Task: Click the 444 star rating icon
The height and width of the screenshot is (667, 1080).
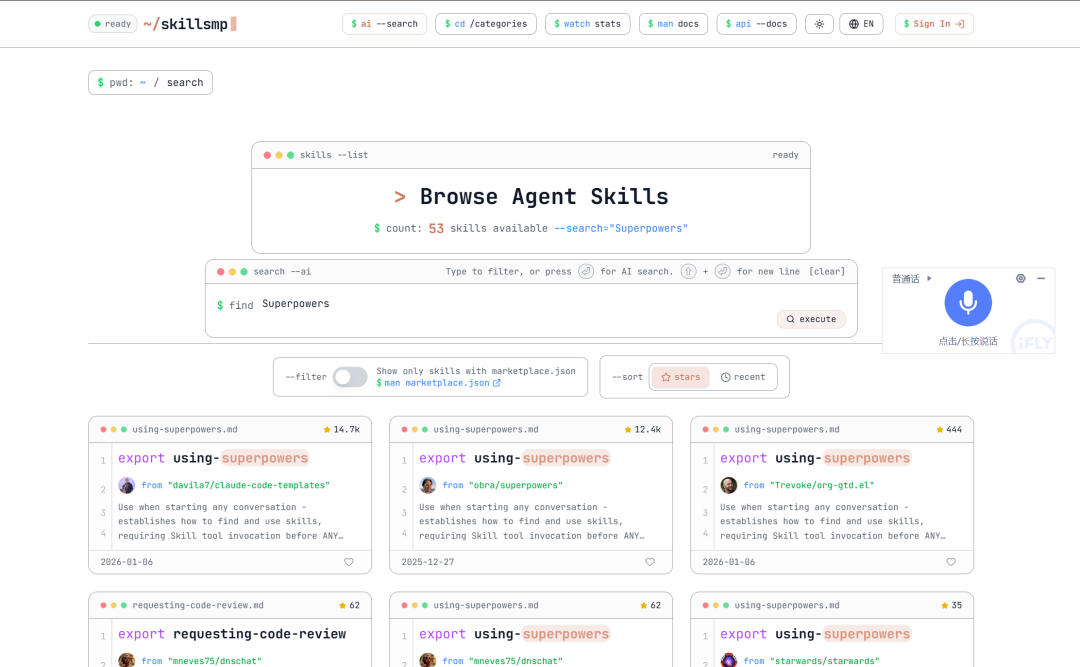Action: coord(939,429)
